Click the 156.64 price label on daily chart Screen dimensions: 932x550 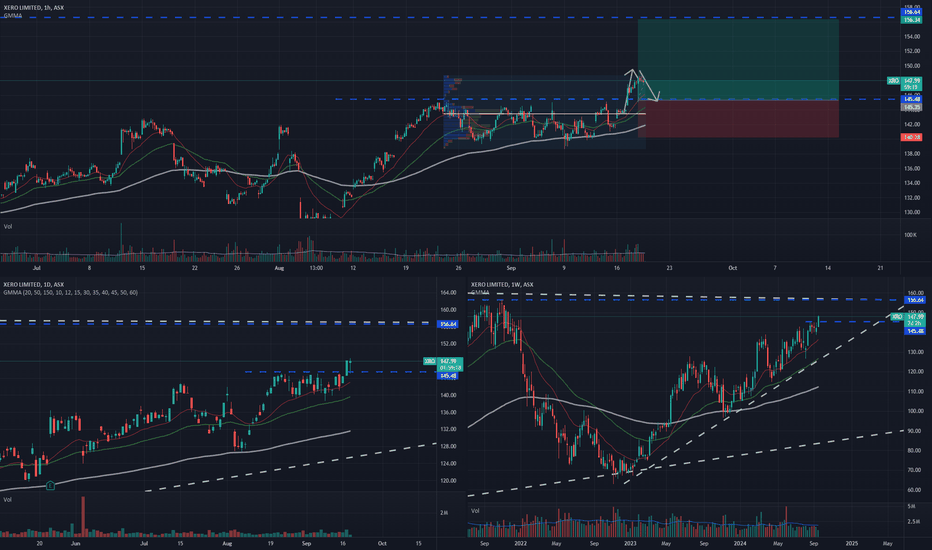pyautogui.click(x=448, y=324)
